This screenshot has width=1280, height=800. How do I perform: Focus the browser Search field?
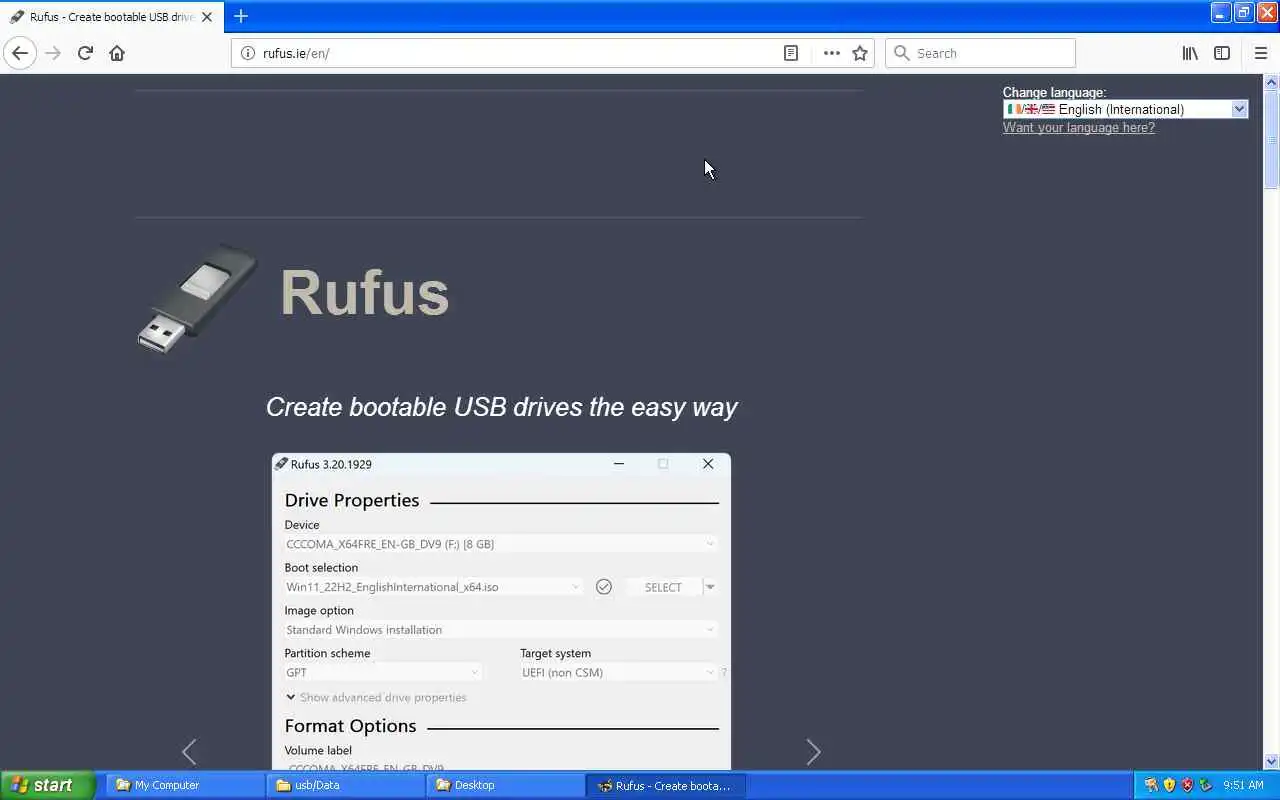click(980, 53)
